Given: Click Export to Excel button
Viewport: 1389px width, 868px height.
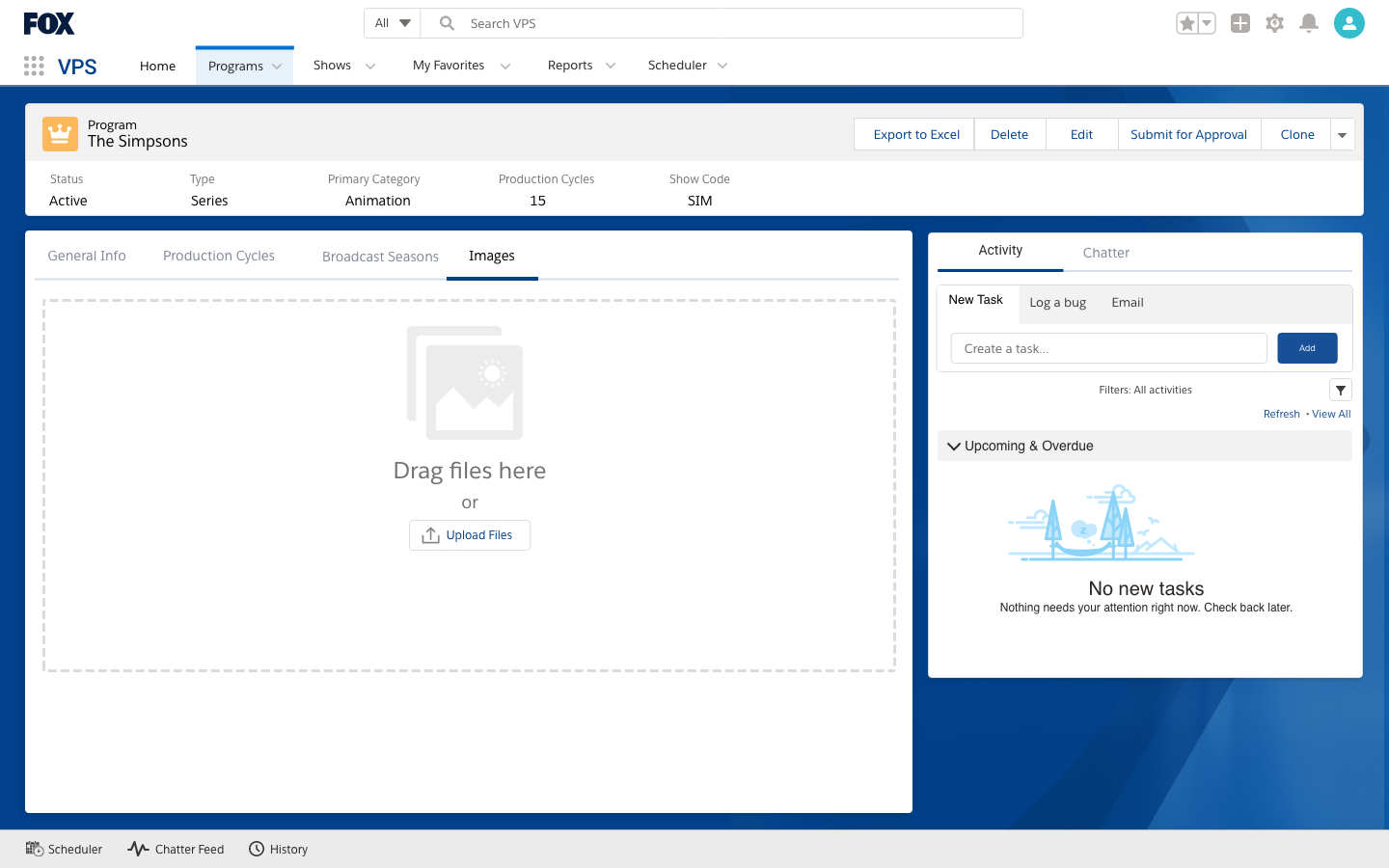Looking at the screenshot, I should (x=915, y=135).
